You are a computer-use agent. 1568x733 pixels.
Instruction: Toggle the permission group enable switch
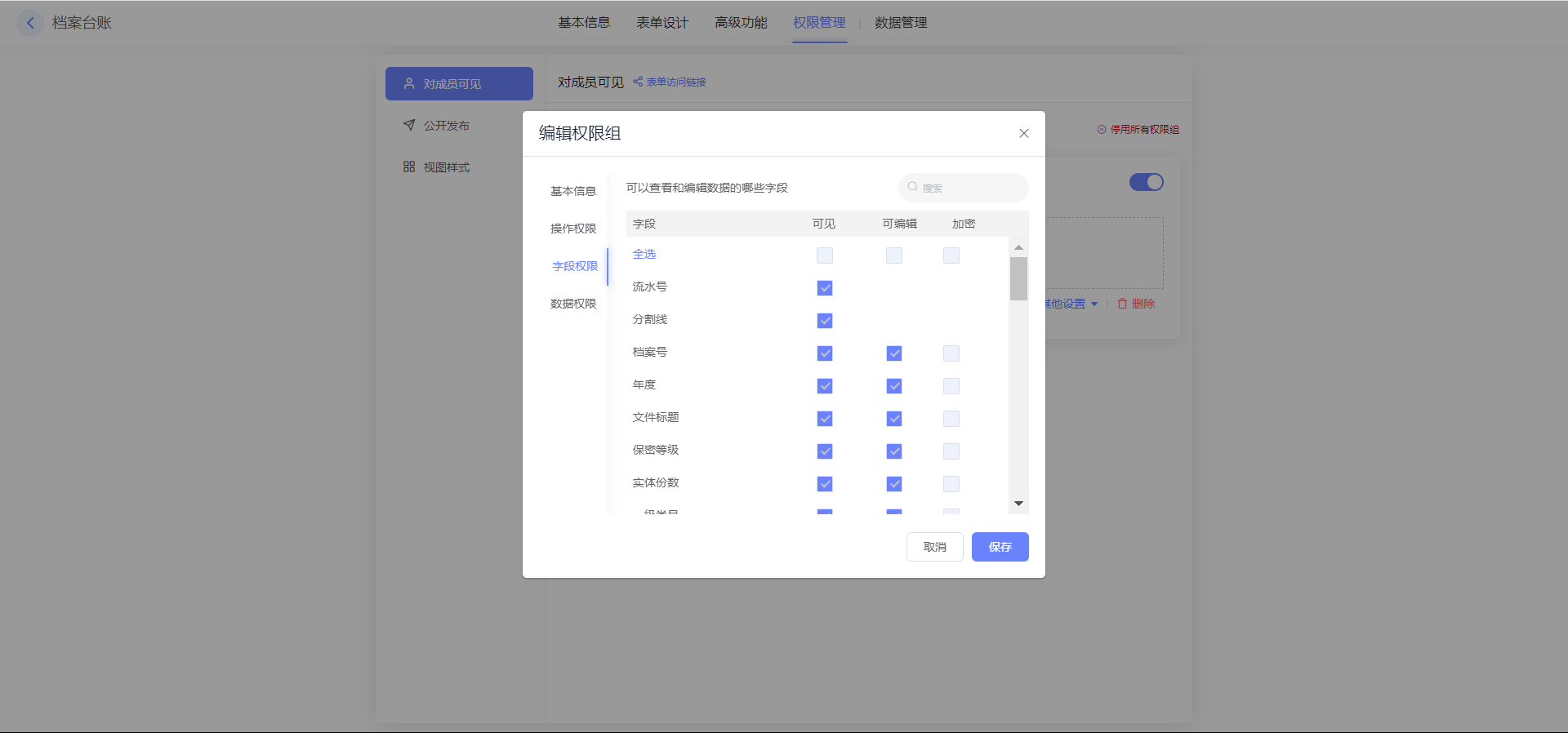click(x=1146, y=182)
